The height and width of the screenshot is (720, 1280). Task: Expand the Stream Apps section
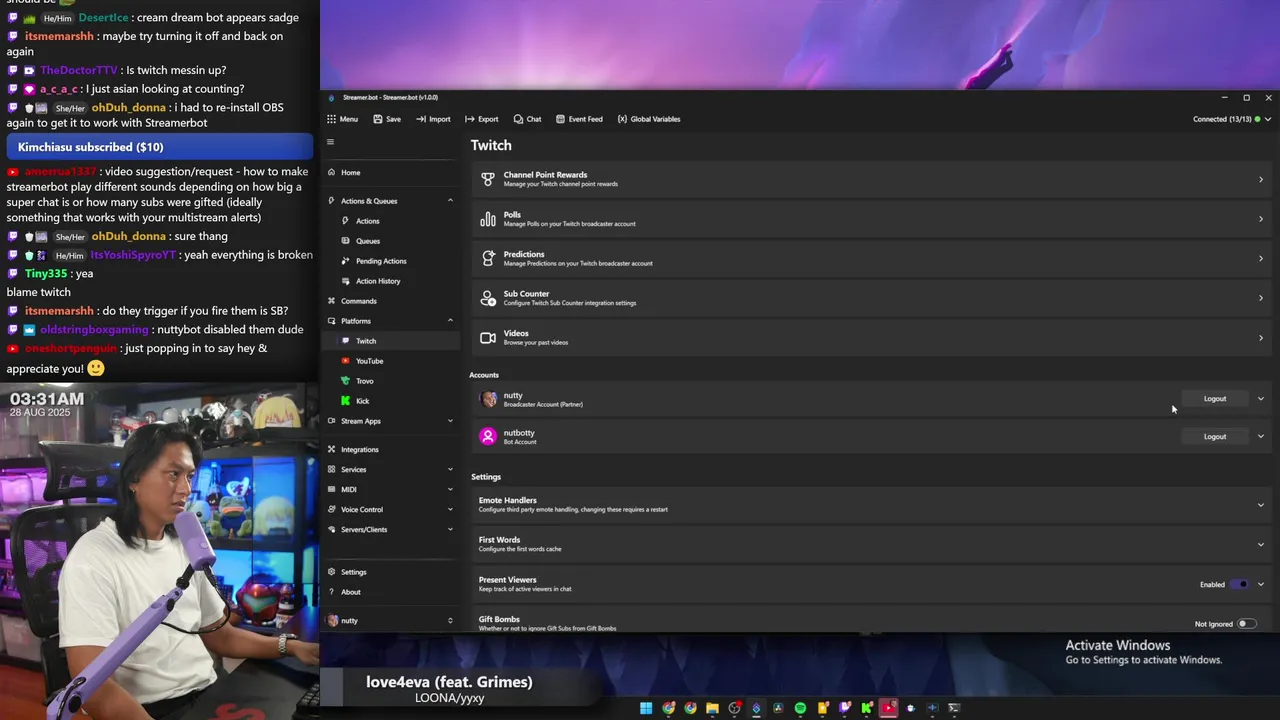pos(391,421)
